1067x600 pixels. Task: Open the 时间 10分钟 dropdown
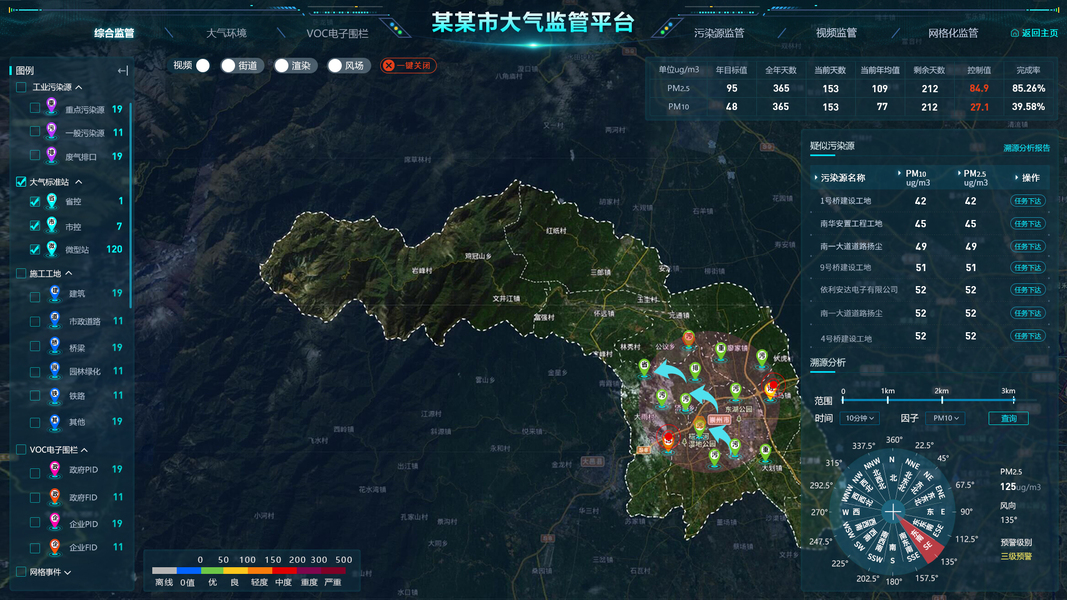(x=859, y=418)
